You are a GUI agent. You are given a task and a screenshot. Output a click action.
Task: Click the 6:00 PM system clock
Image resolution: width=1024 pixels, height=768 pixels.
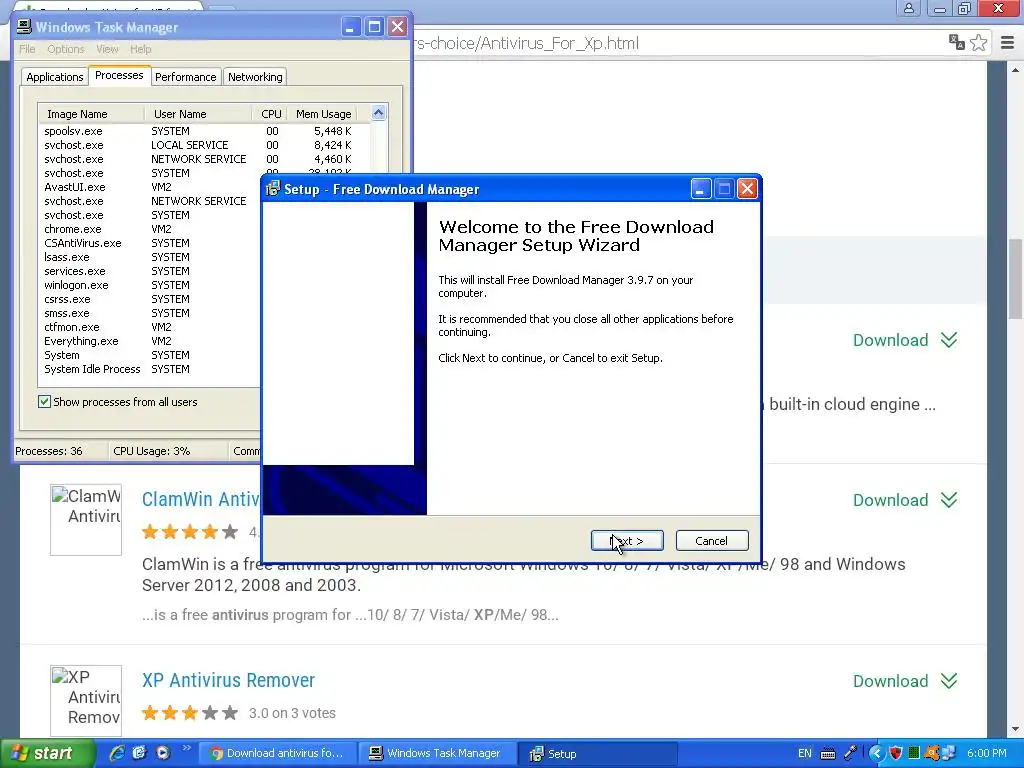987,754
